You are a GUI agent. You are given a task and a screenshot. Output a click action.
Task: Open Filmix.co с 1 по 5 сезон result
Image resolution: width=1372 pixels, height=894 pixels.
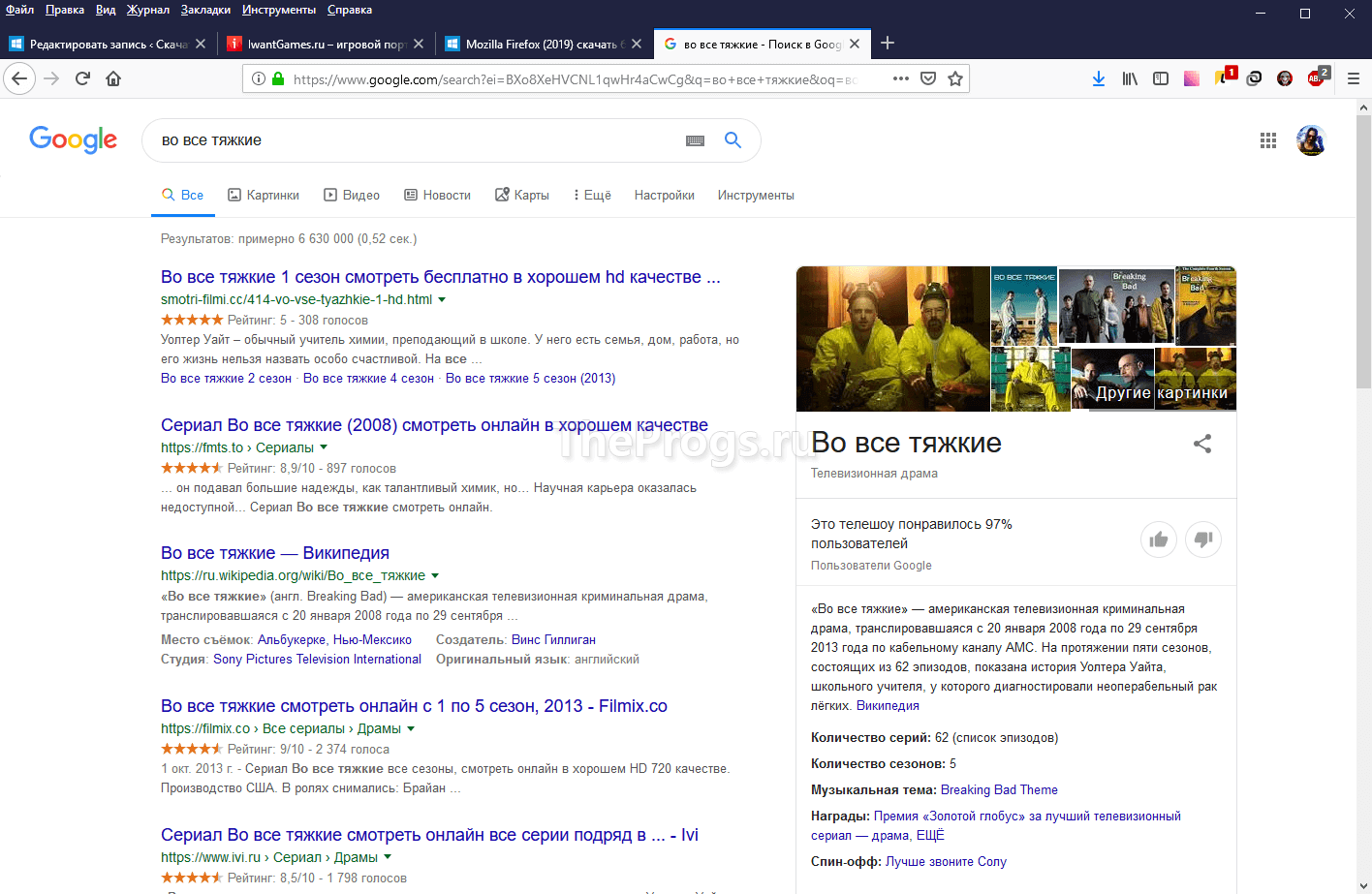pyautogui.click(x=414, y=706)
